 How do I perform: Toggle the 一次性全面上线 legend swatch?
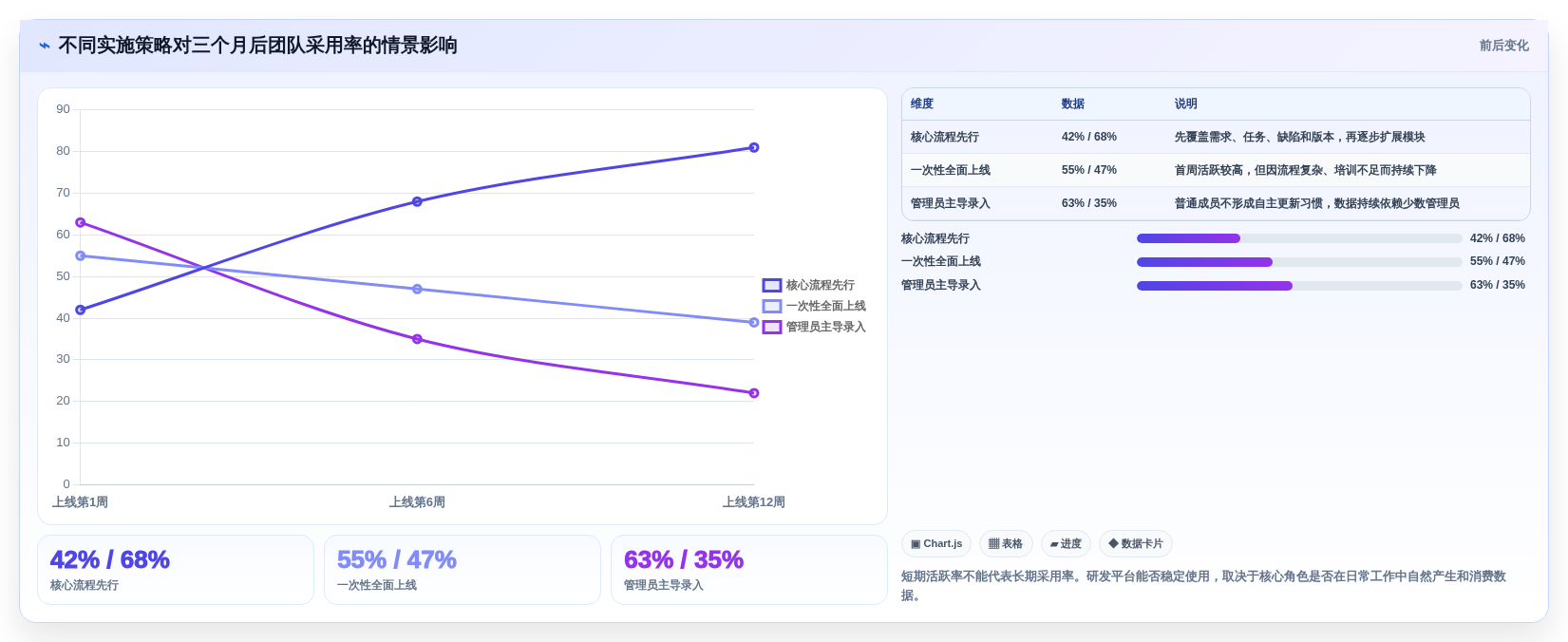772,306
